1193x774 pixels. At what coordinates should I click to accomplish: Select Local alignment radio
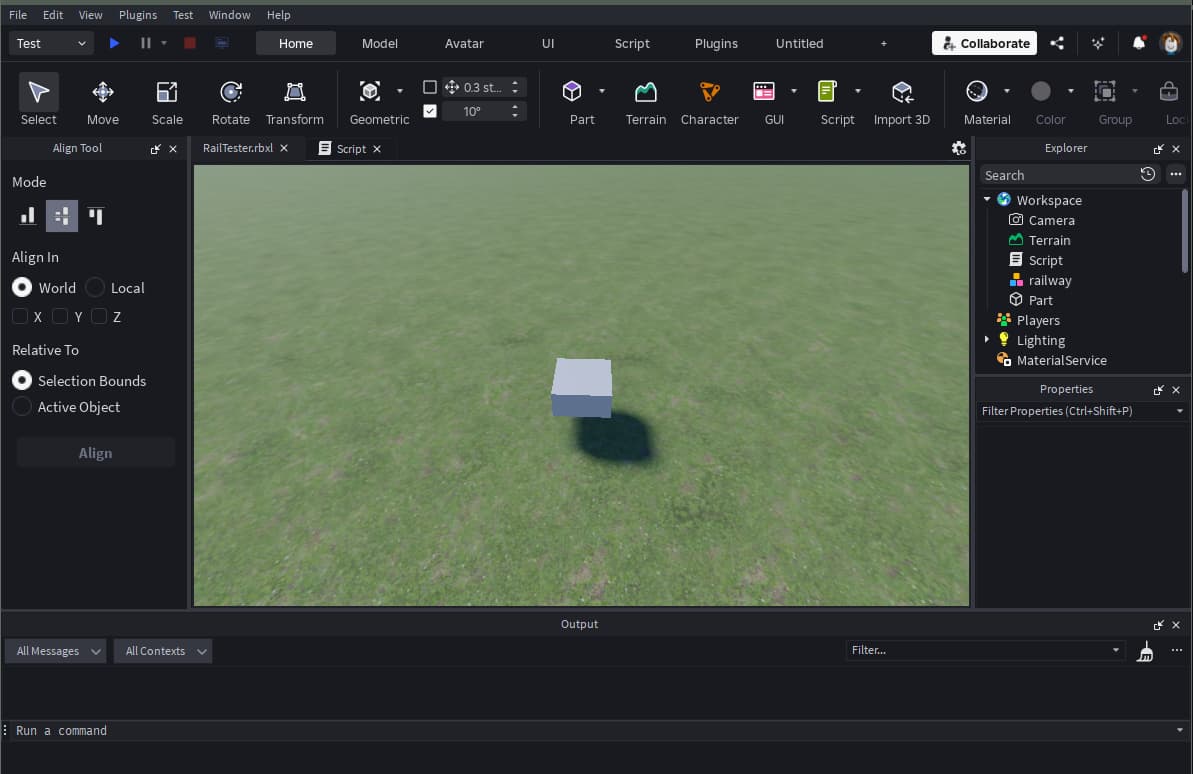click(95, 288)
